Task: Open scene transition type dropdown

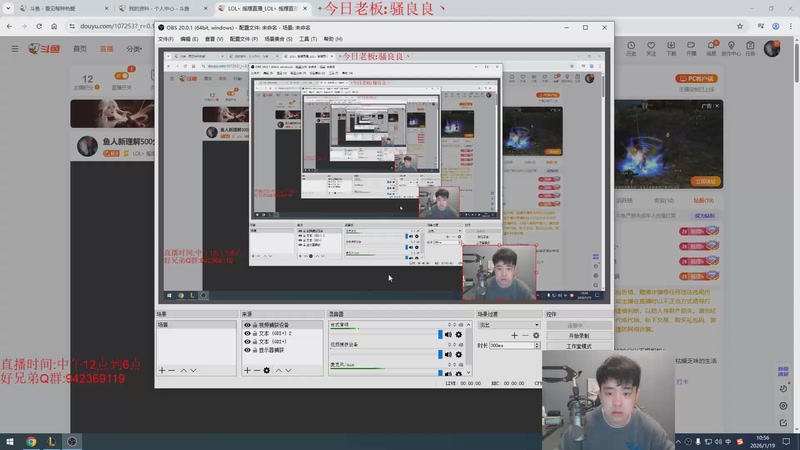Action: [x=509, y=325]
